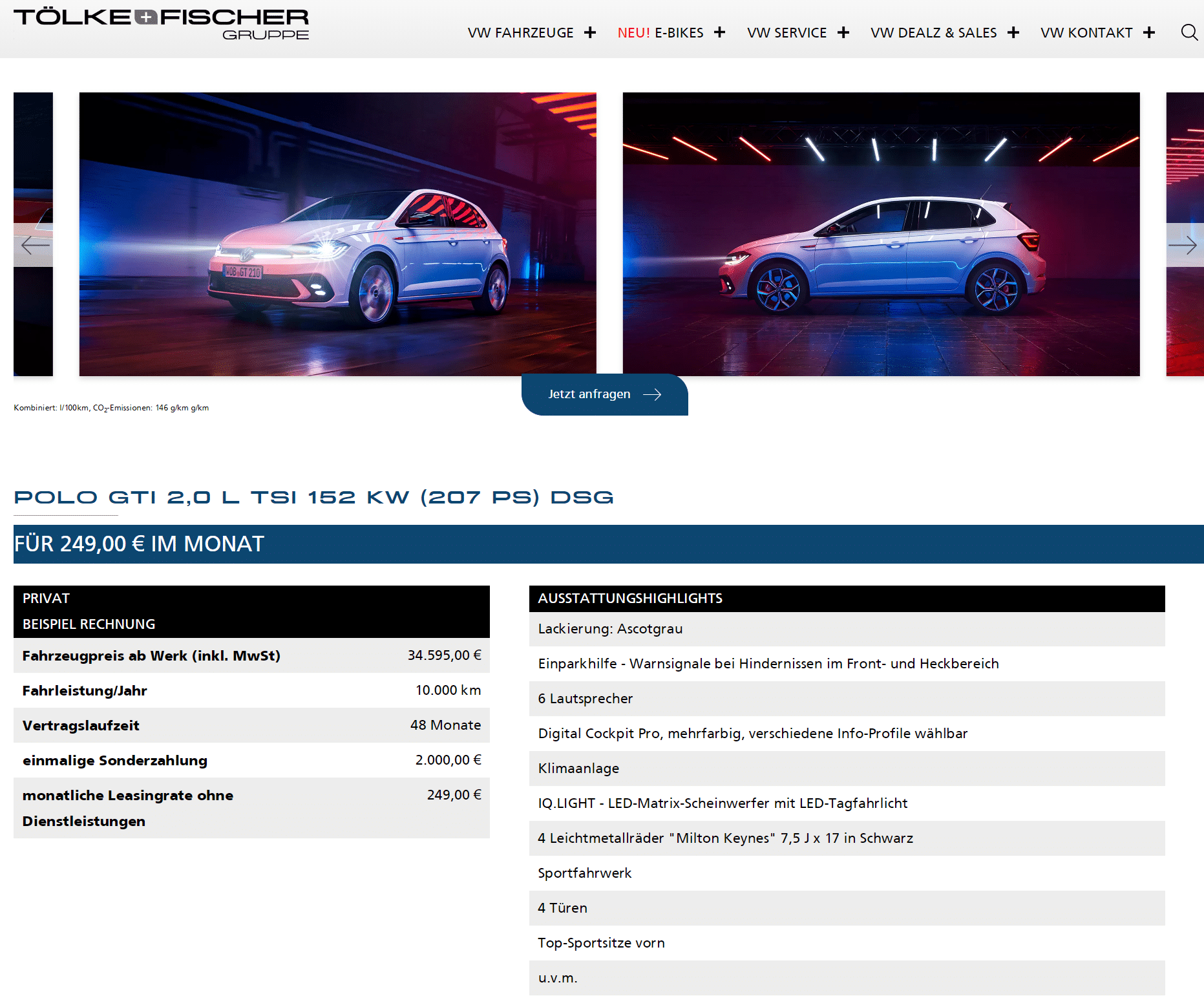
Task: Select the Einparkhilfe row
Action: point(847,664)
